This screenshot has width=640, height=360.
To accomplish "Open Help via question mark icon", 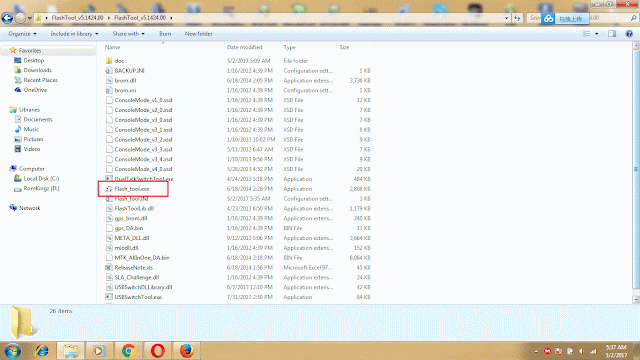I will (629, 34).
